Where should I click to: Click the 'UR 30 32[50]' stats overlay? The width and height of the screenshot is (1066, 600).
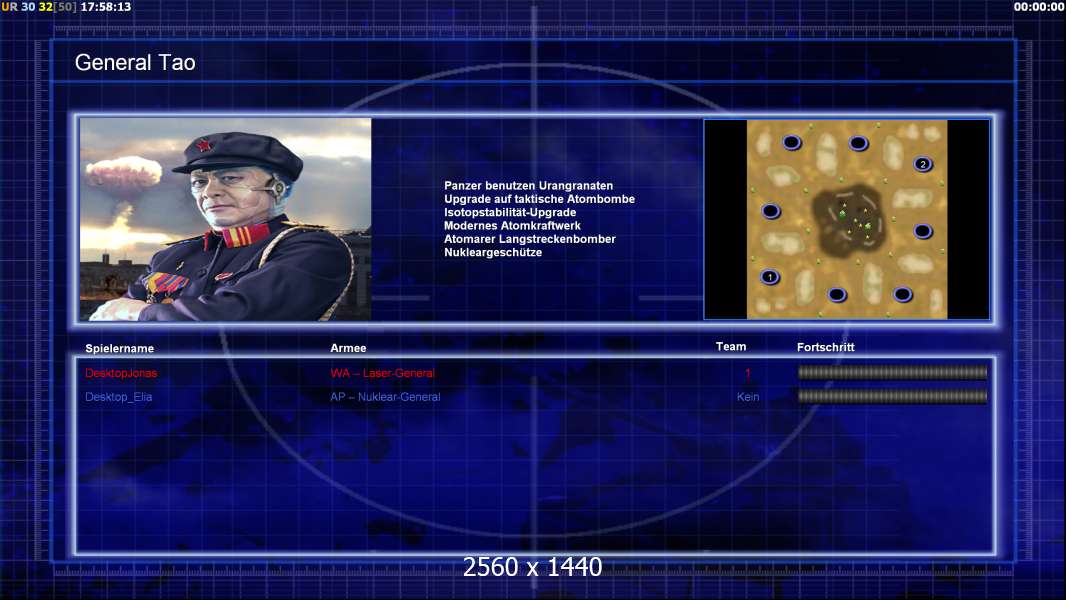pyautogui.click(x=39, y=7)
